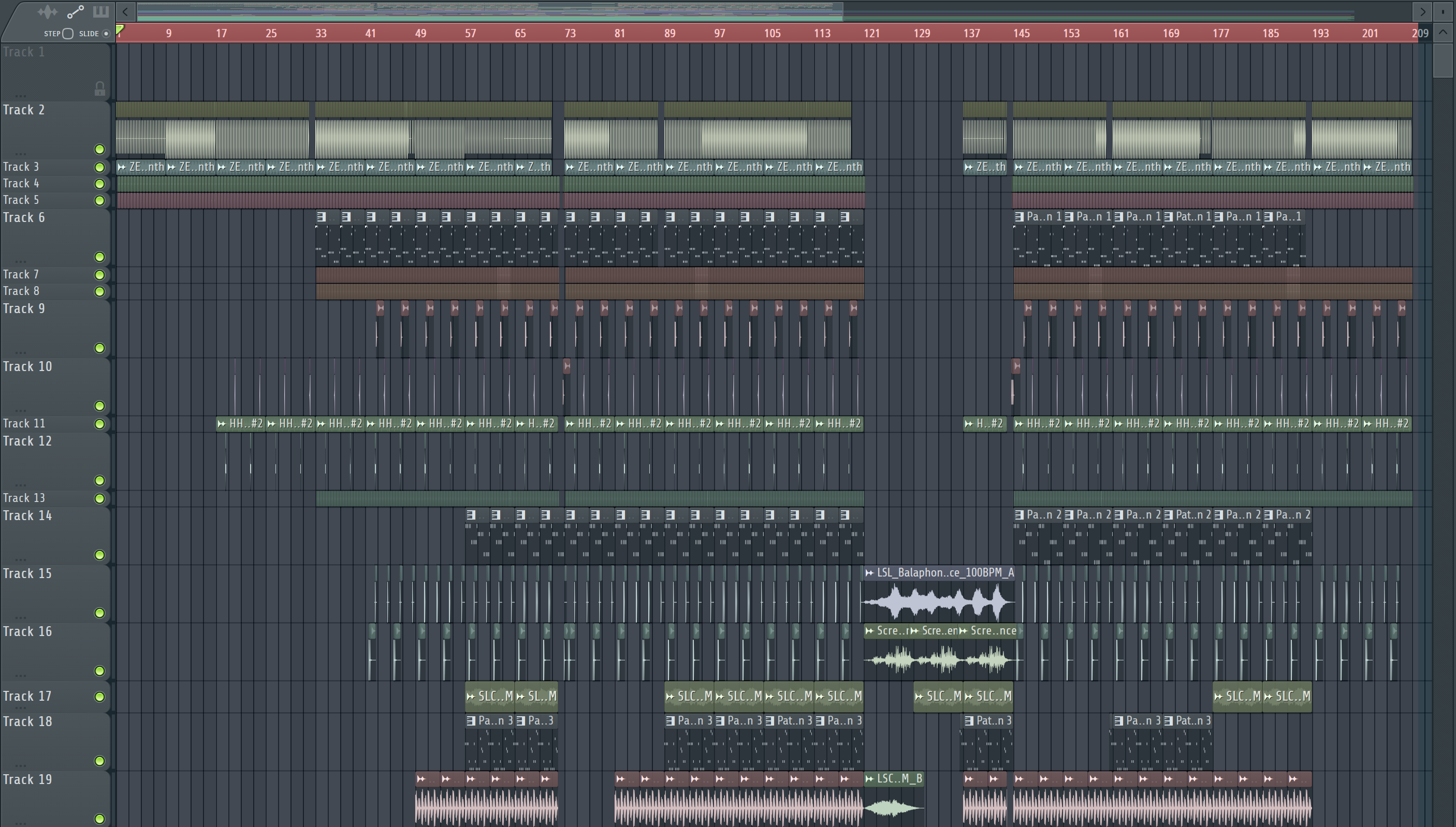Mute Track 9 with its green LED

point(99,348)
